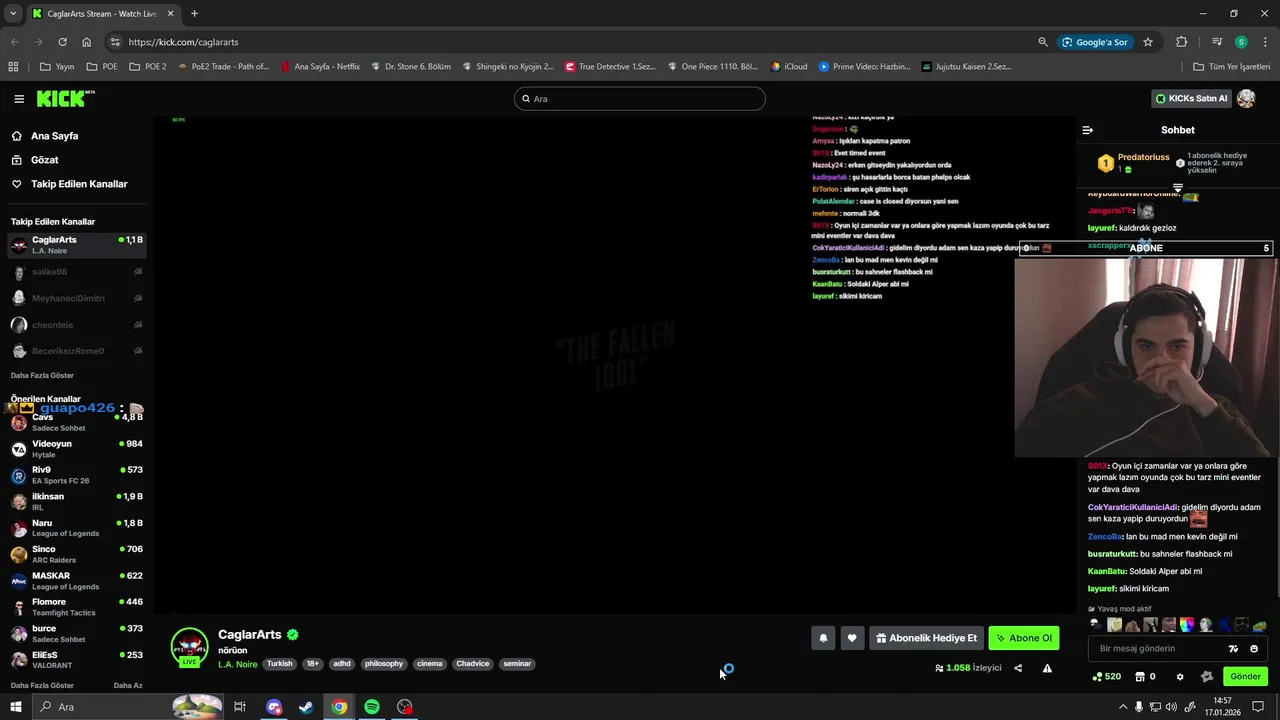This screenshot has width=1280, height=720.
Task: Click Abone Ol subscribe button
Action: (1023, 638)
